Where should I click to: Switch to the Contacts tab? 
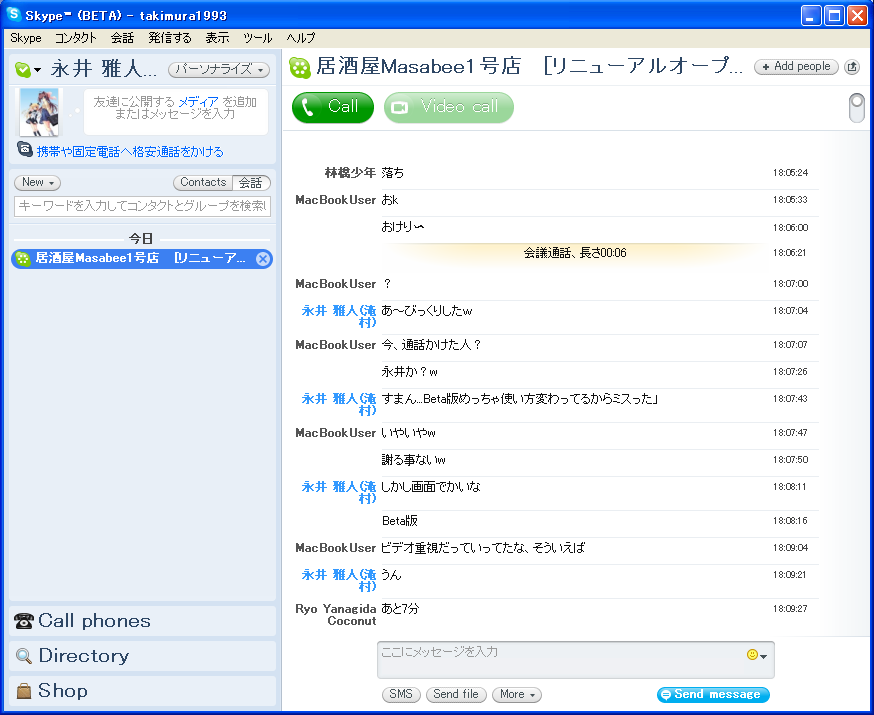point(203,182)
